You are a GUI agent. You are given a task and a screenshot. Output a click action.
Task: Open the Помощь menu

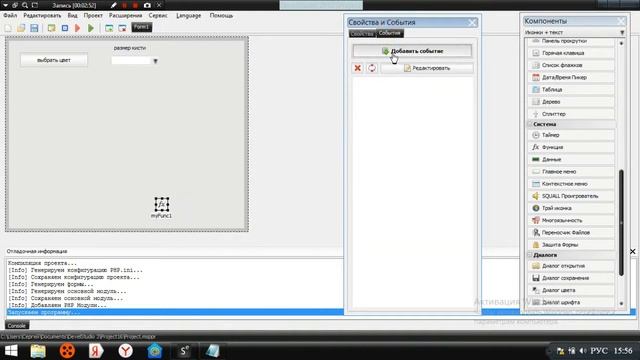[x=221, y=16]
